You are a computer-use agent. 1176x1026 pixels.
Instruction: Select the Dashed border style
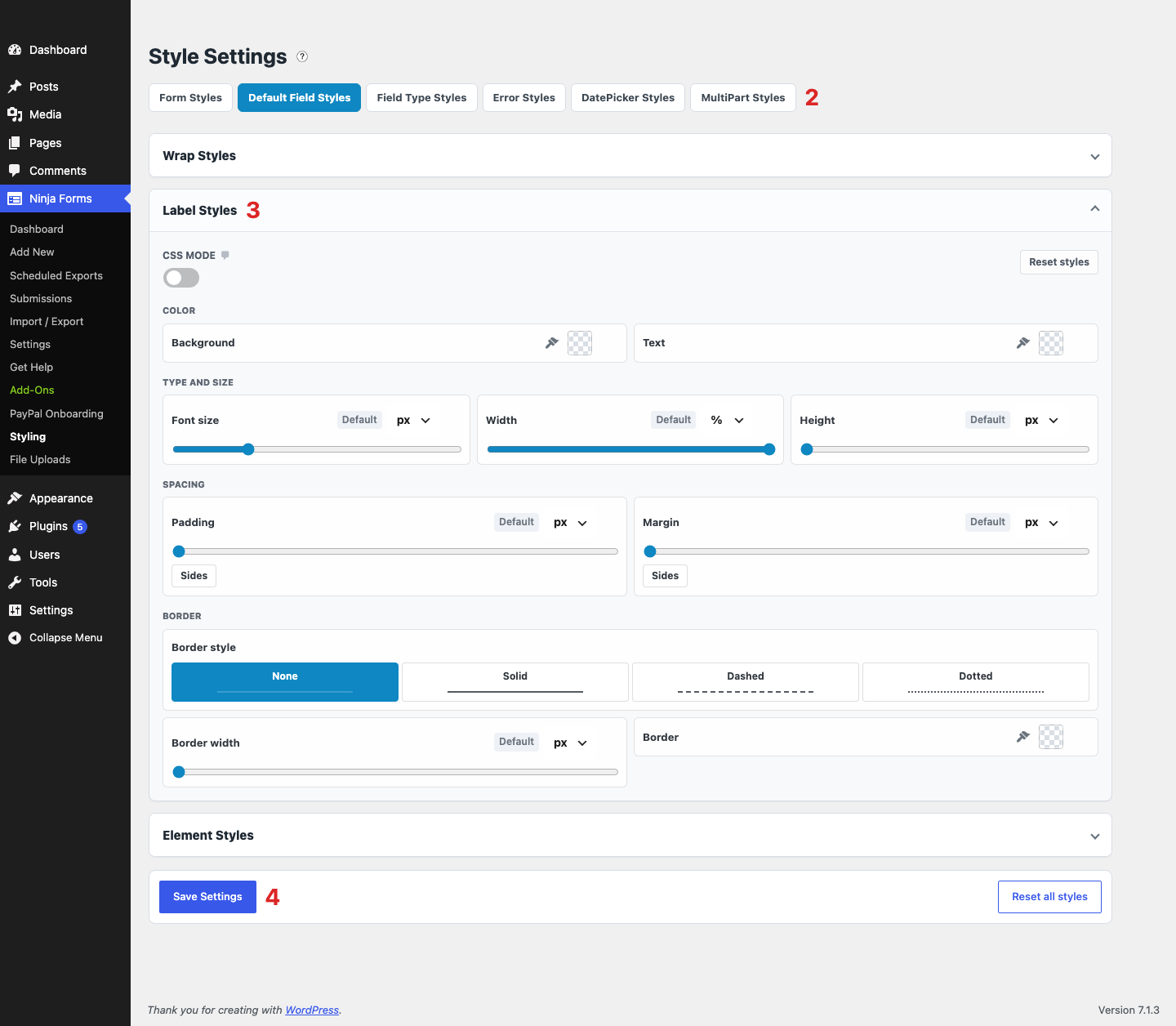click(746, 682)
